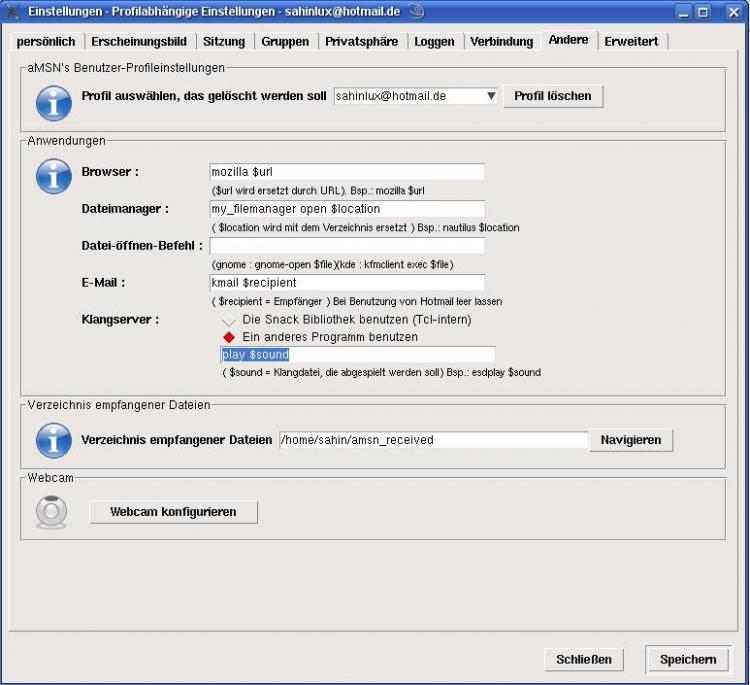Click the info icon in Anwendungen section
Screen dimensions: 750x685
[53, 175]
